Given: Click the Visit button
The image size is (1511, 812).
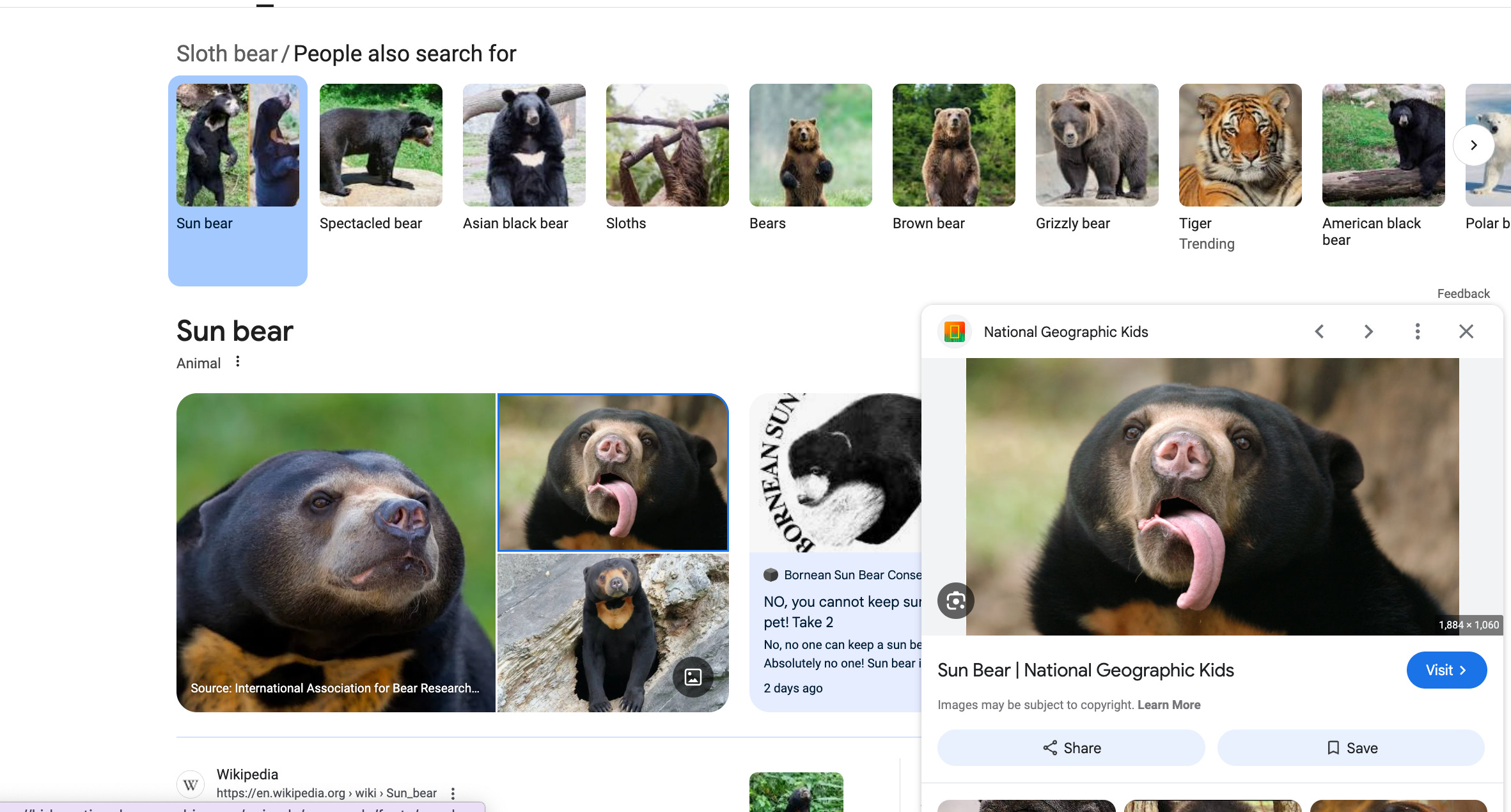Looking at the screenshot, I should (1446, 670).
